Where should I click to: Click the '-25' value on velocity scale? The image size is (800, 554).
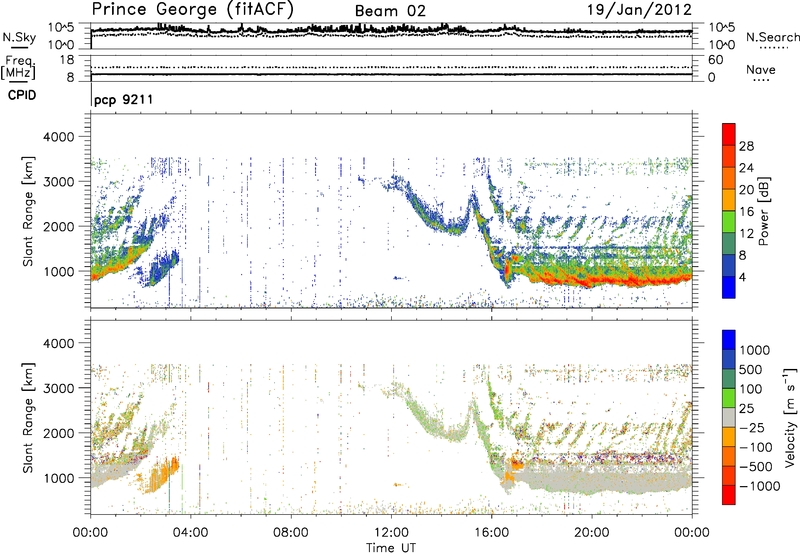pos(752,428)
